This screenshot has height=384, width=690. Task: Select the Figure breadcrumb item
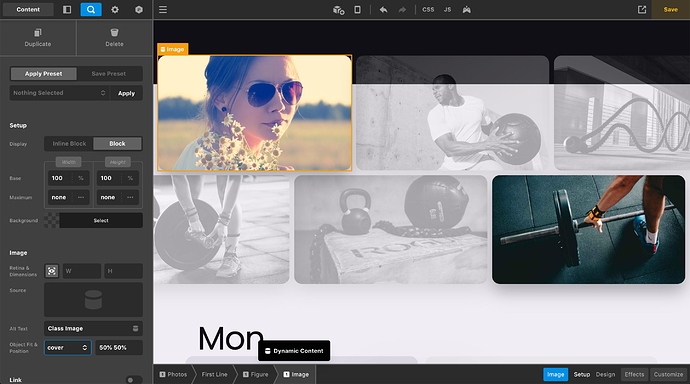pyautogui.click(x=256, y=374)
